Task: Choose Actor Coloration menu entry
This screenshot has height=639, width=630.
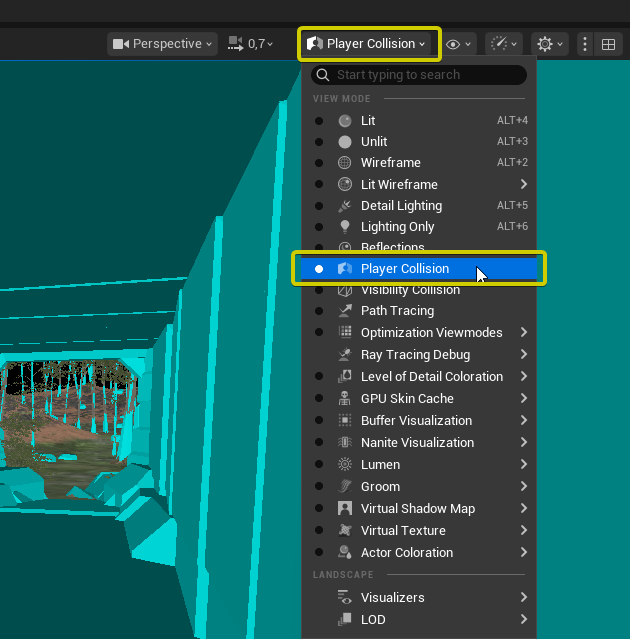Action: point(406,553)
